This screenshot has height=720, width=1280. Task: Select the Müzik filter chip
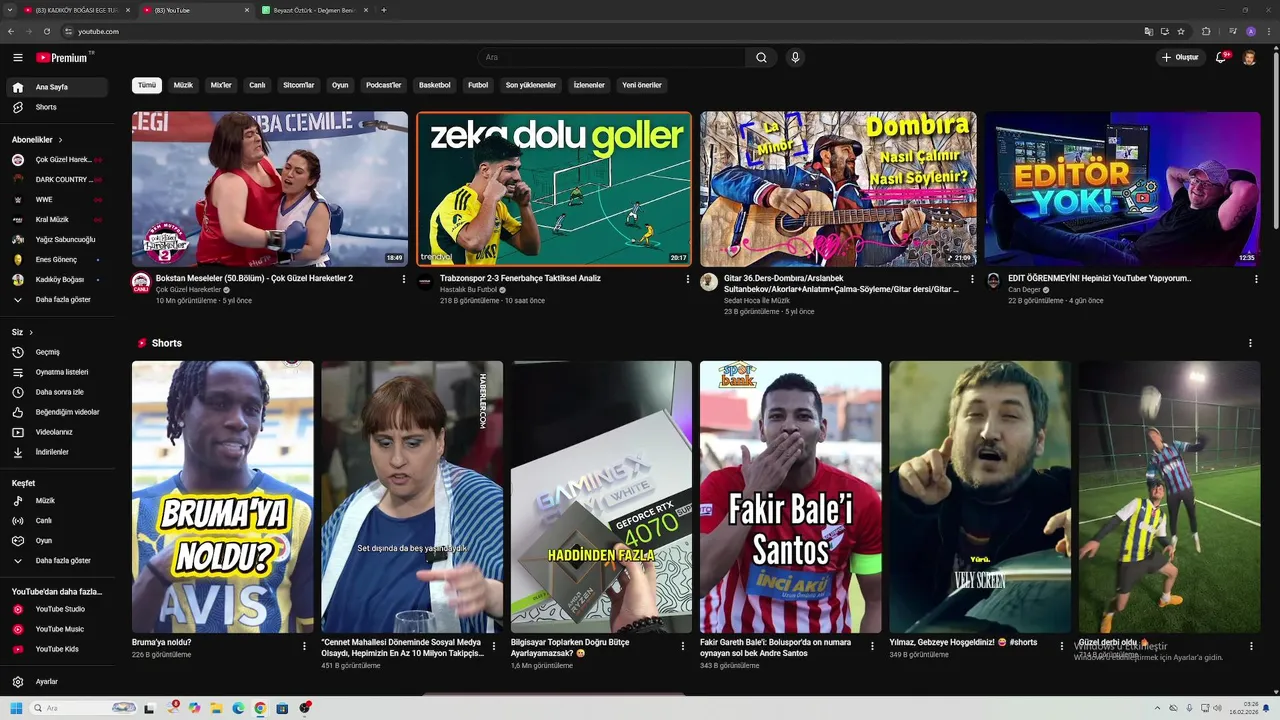183,85
